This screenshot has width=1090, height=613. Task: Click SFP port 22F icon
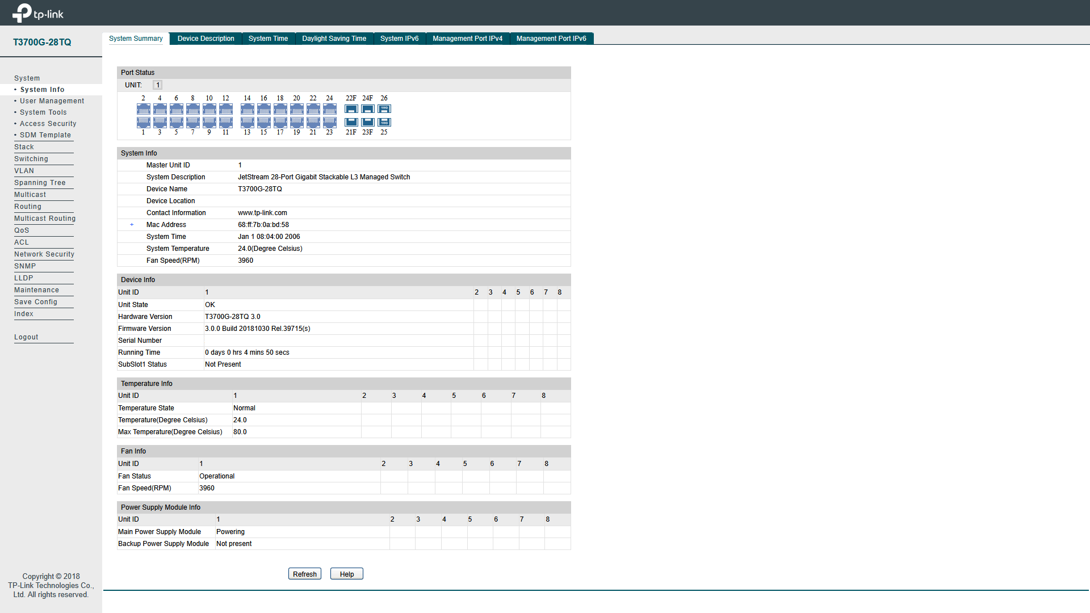[351, 109]
